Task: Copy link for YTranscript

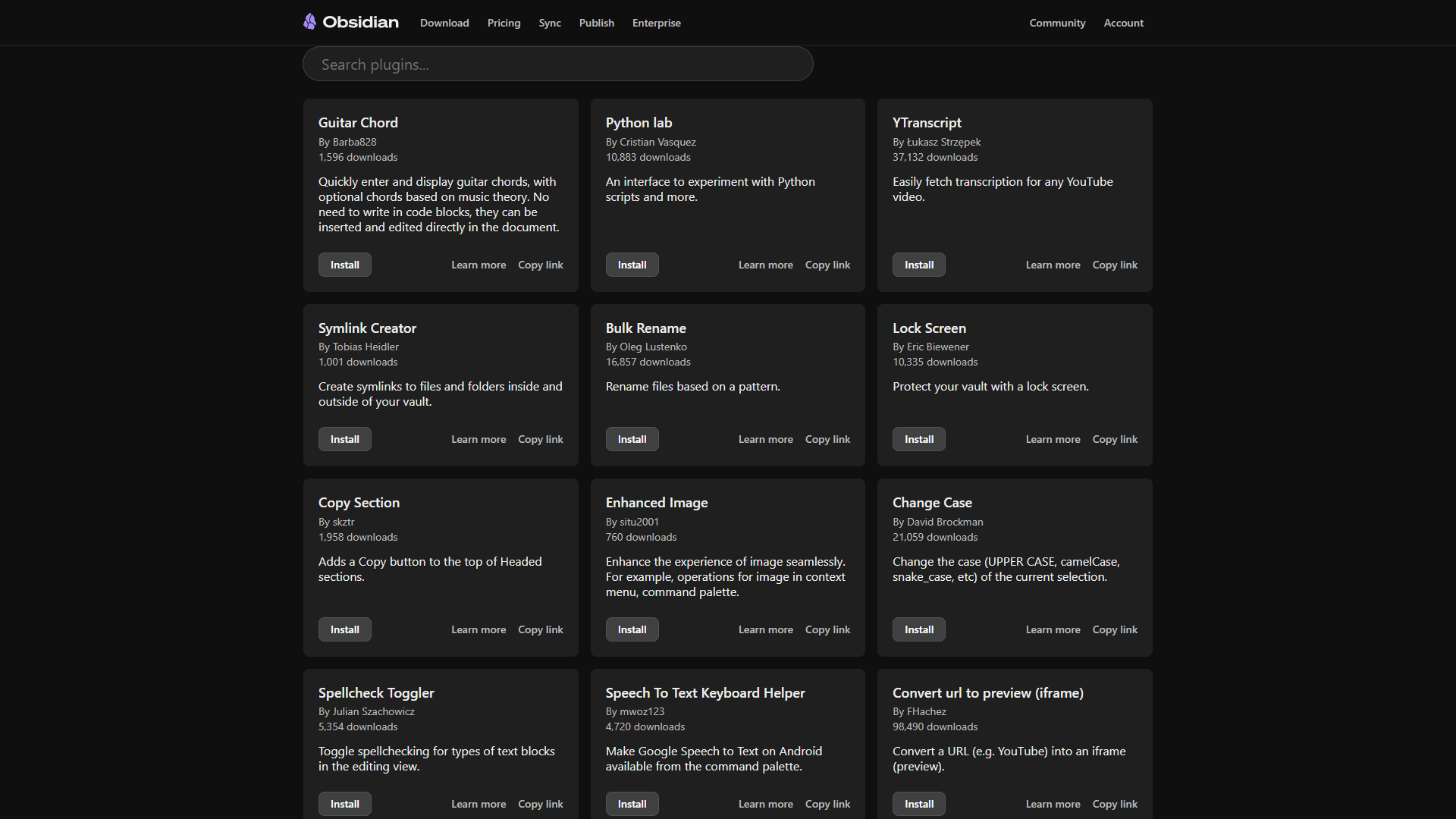Action: pyautogui.click(x=1116, y=265)
